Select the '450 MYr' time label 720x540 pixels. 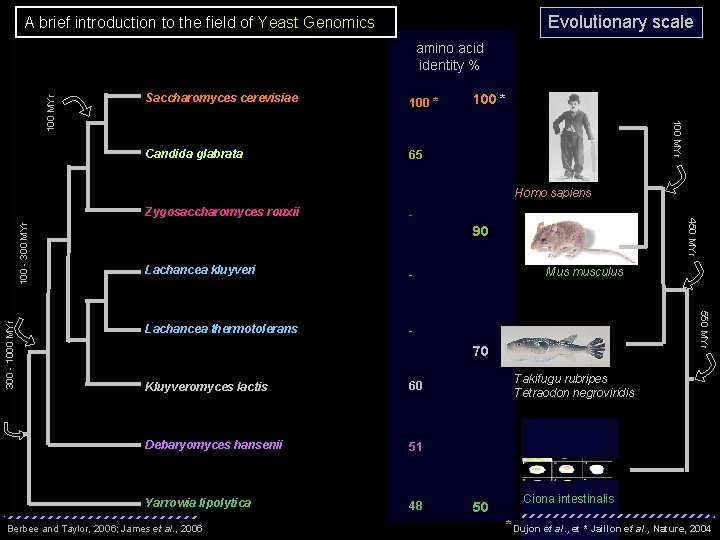point(692,237)
